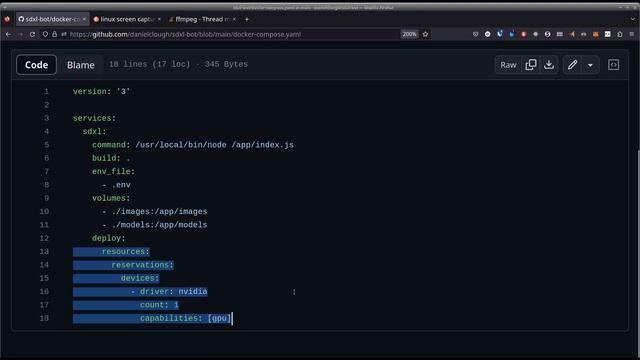Image resolution: width=640 pixels, height=360 pixels.
Task: Click line number 18 in gutter
Action: tap(44, 318)
